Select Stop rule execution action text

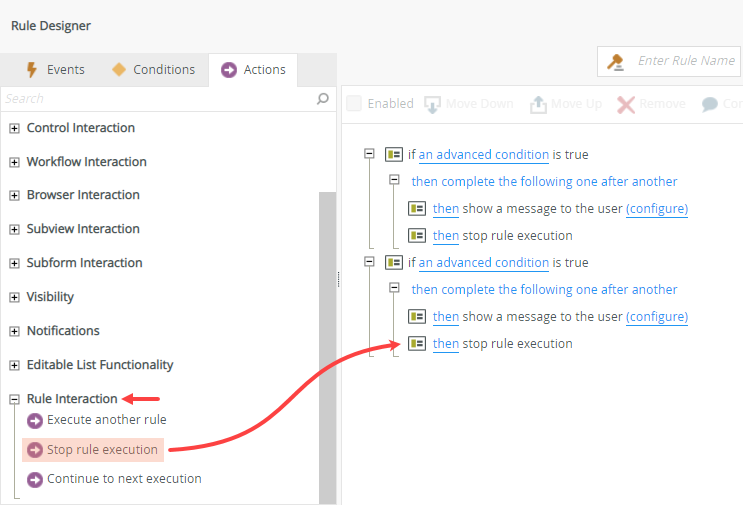click(102, 450)
